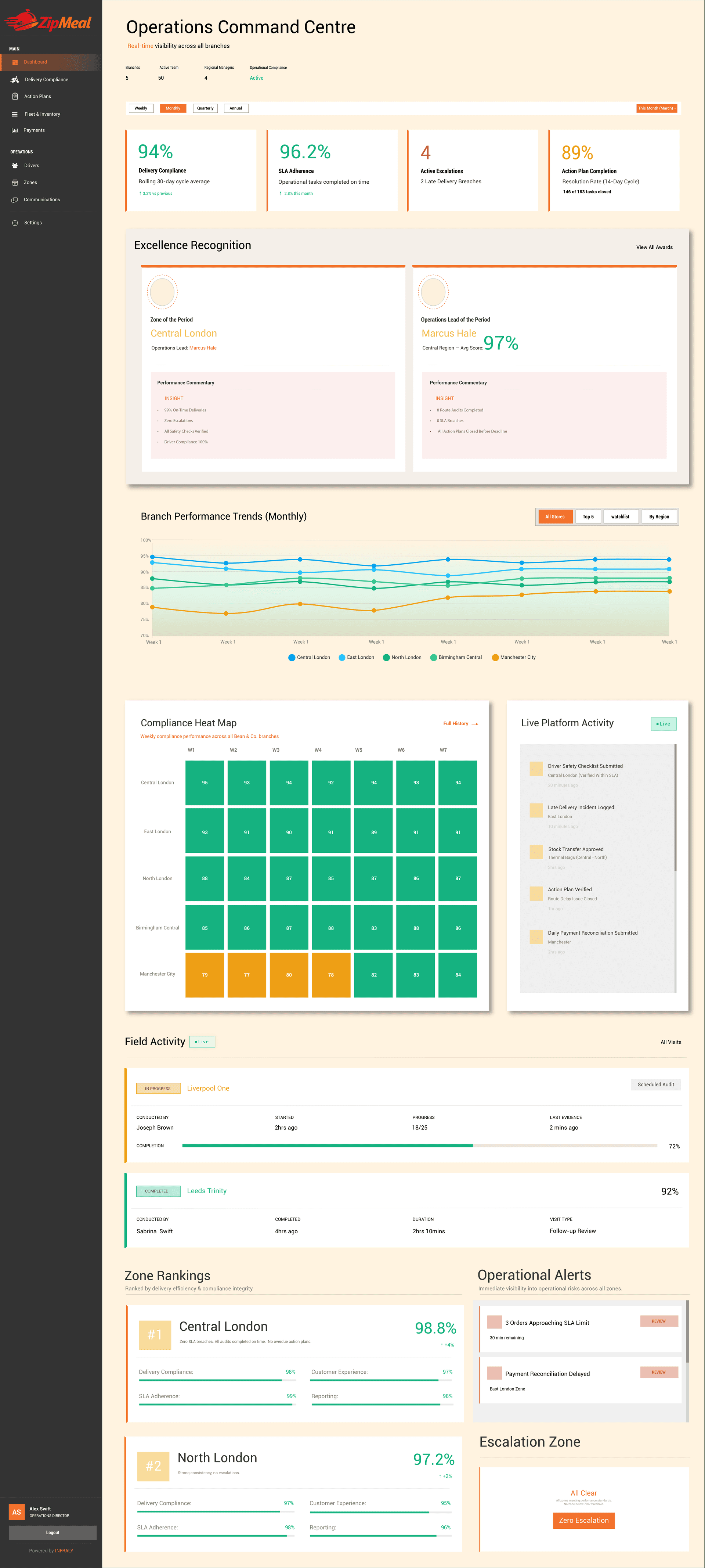Select the Top 5 filter tab
The width and height of the screenshot is (705, 1568).
coord(587,516)
